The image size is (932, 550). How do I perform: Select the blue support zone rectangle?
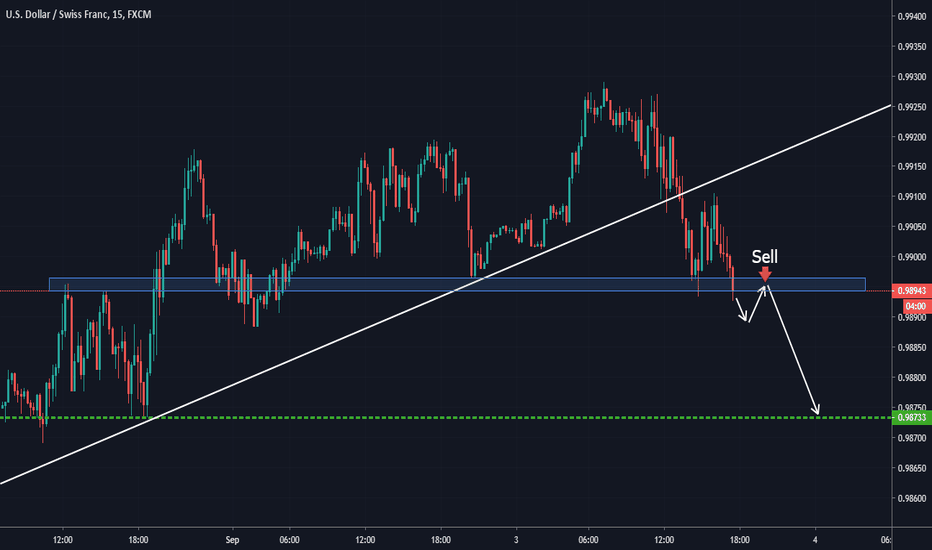point(457,284)
